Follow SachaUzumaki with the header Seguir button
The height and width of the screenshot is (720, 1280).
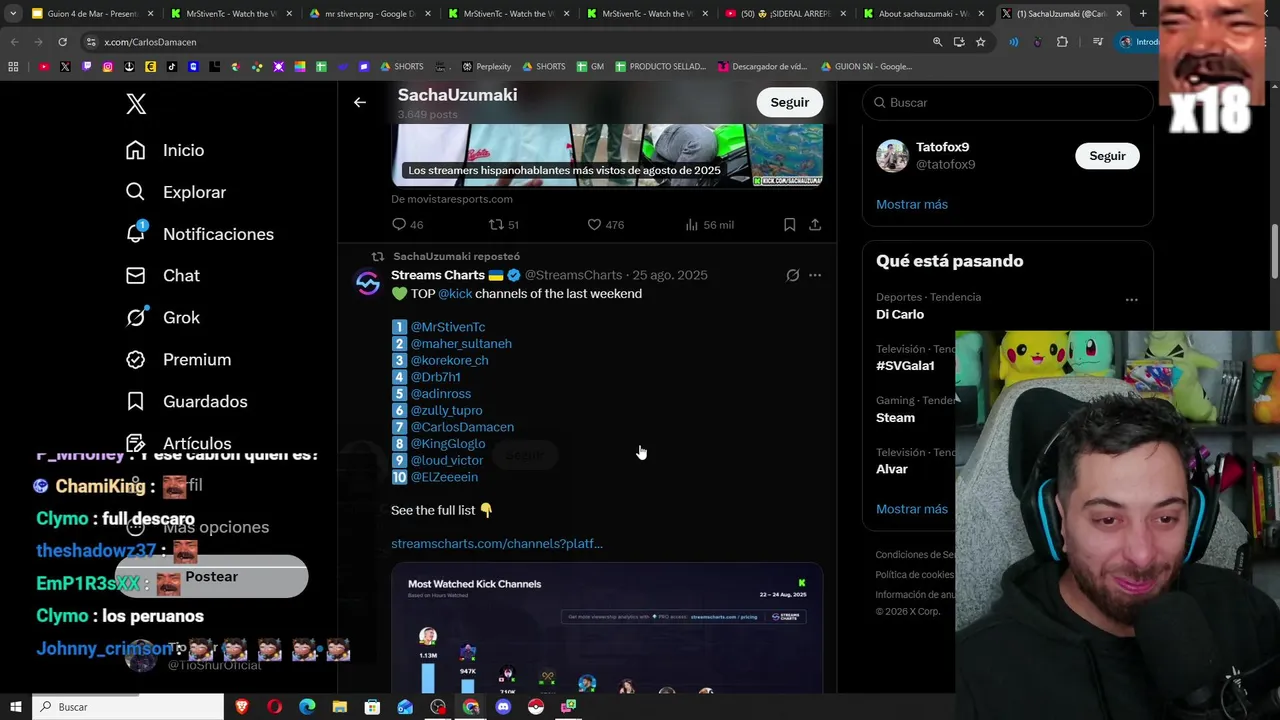pos(789,102)
